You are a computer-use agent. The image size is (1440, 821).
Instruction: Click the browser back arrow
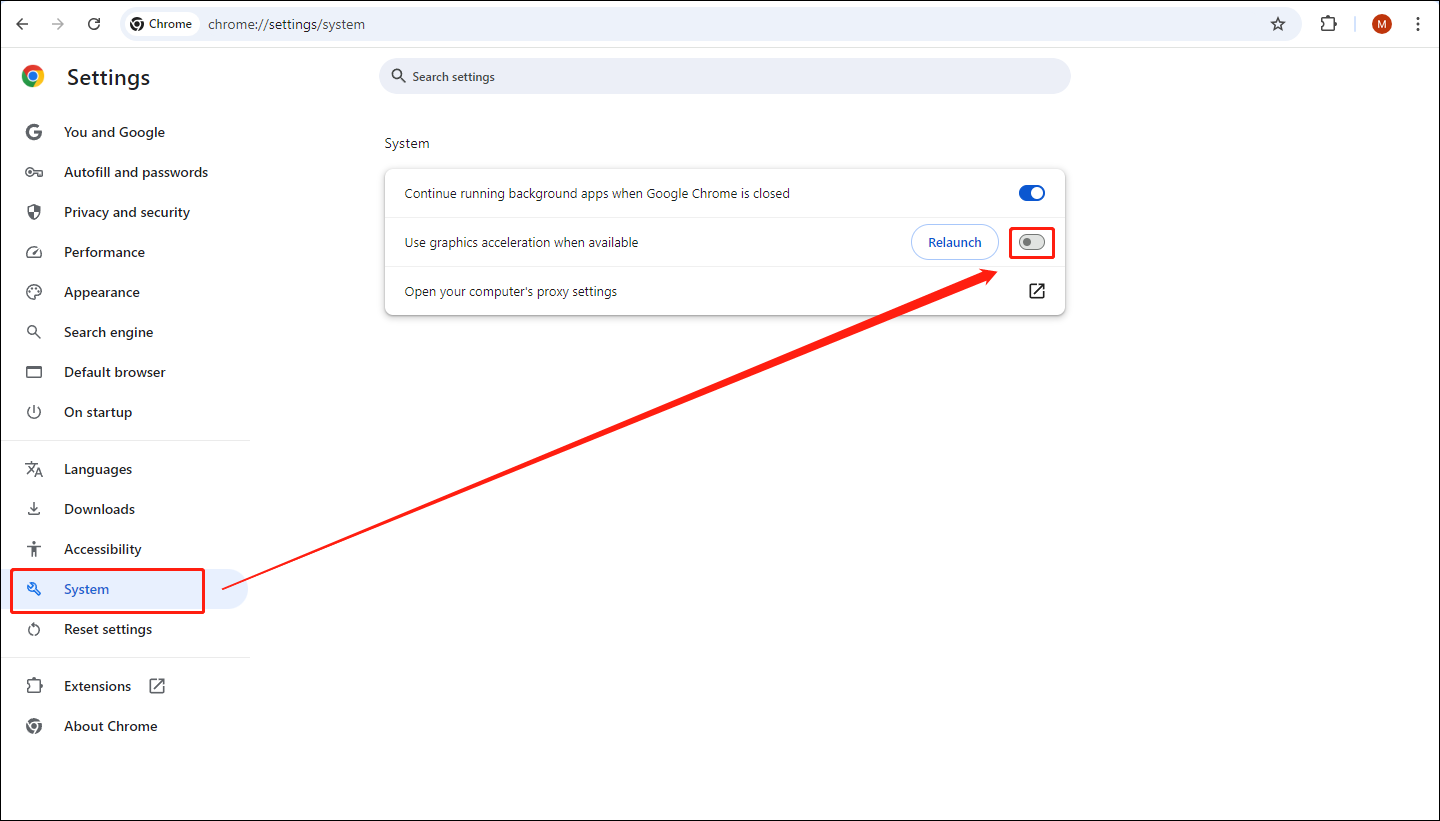click(x=22, y=24)
